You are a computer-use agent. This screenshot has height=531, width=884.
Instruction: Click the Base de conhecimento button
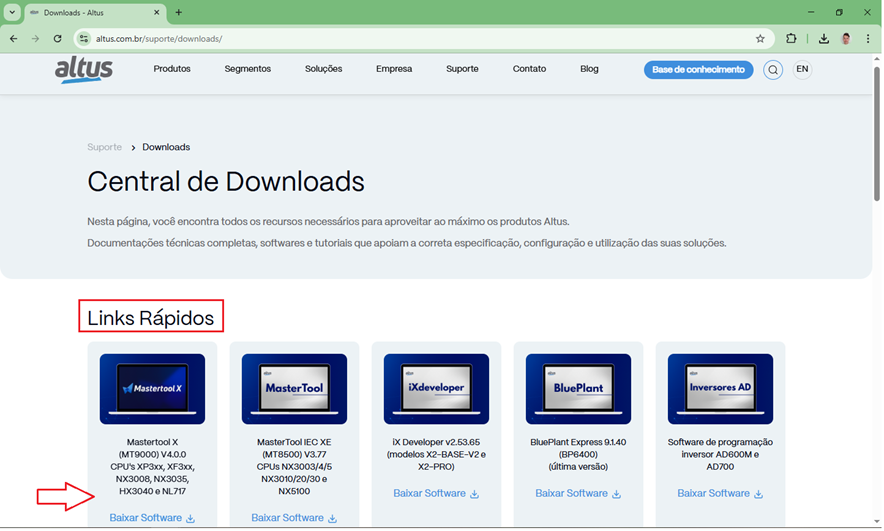(698, 70)
